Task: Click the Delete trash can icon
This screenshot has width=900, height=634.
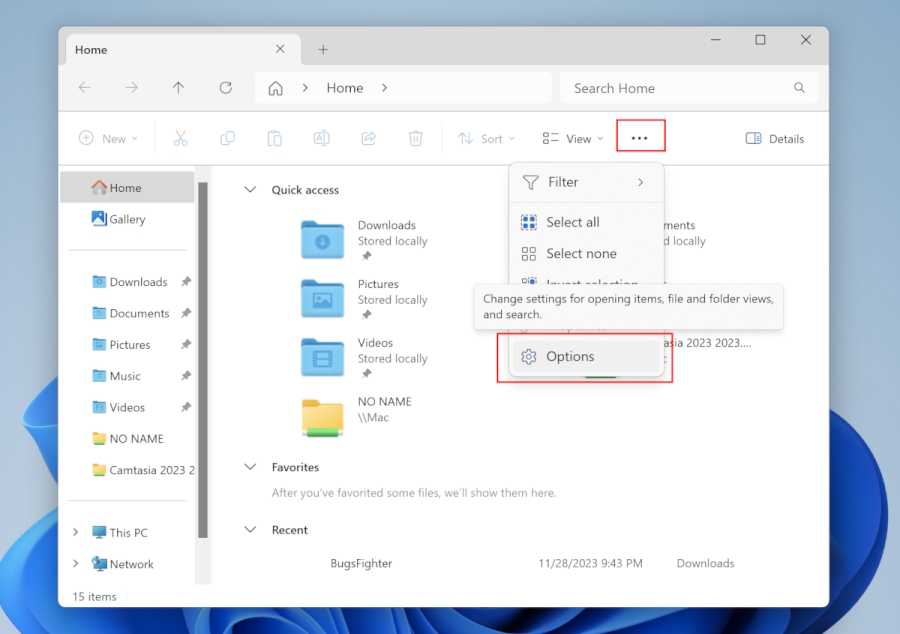Action: [x=416, y=139]
